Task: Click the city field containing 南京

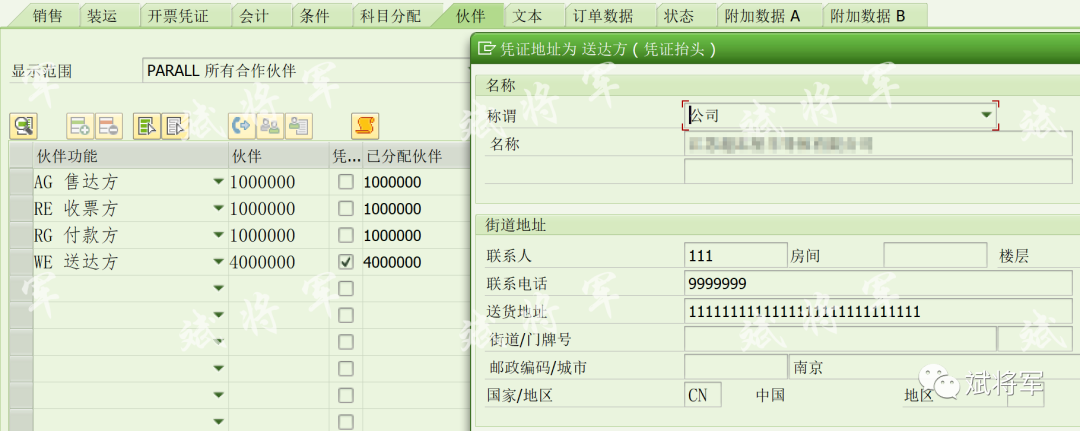Action: pyautogui.click(x=934, y=367)
